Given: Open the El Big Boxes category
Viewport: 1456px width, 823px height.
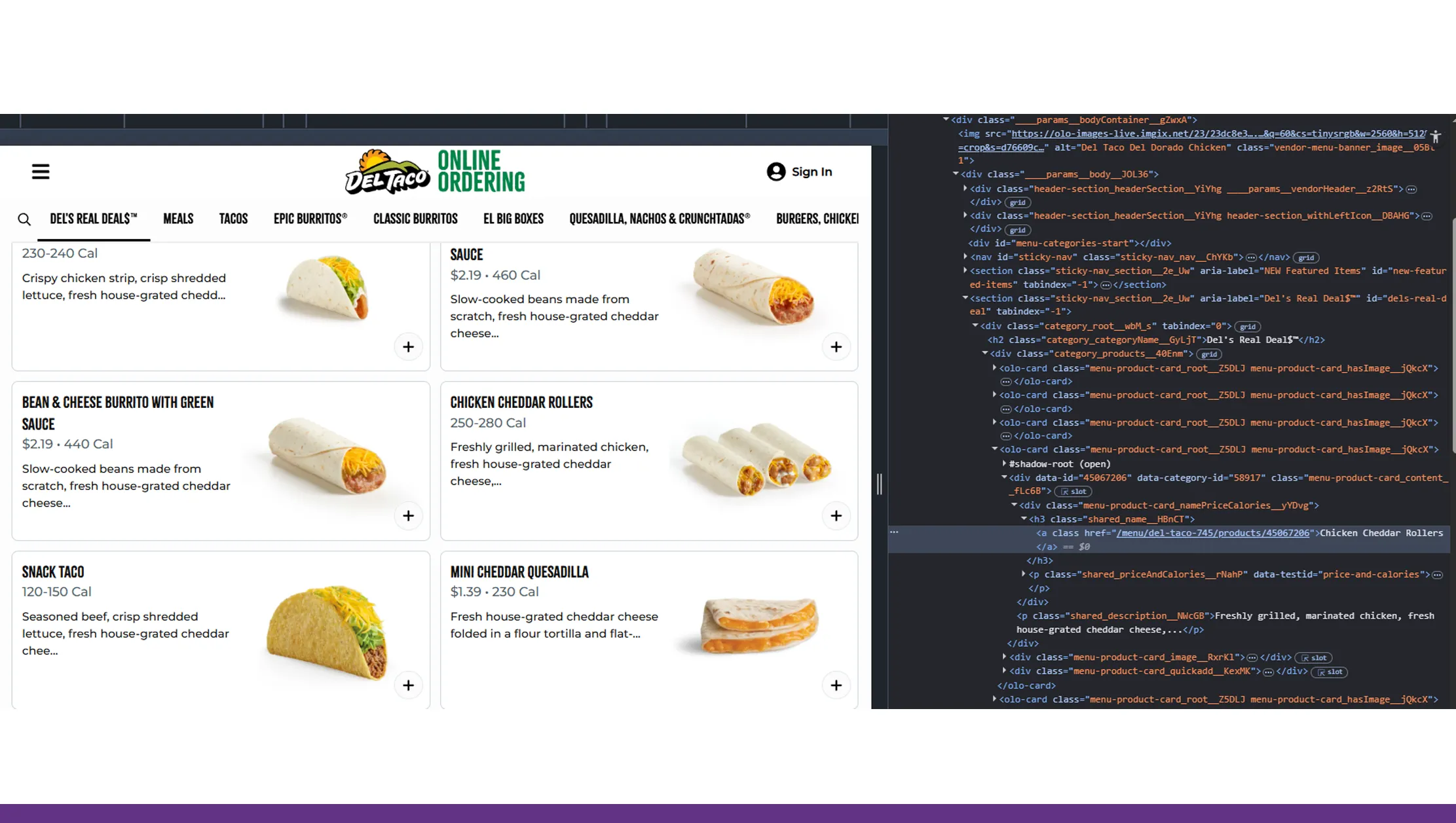Looking at the screenshot, I should (513, 219).
